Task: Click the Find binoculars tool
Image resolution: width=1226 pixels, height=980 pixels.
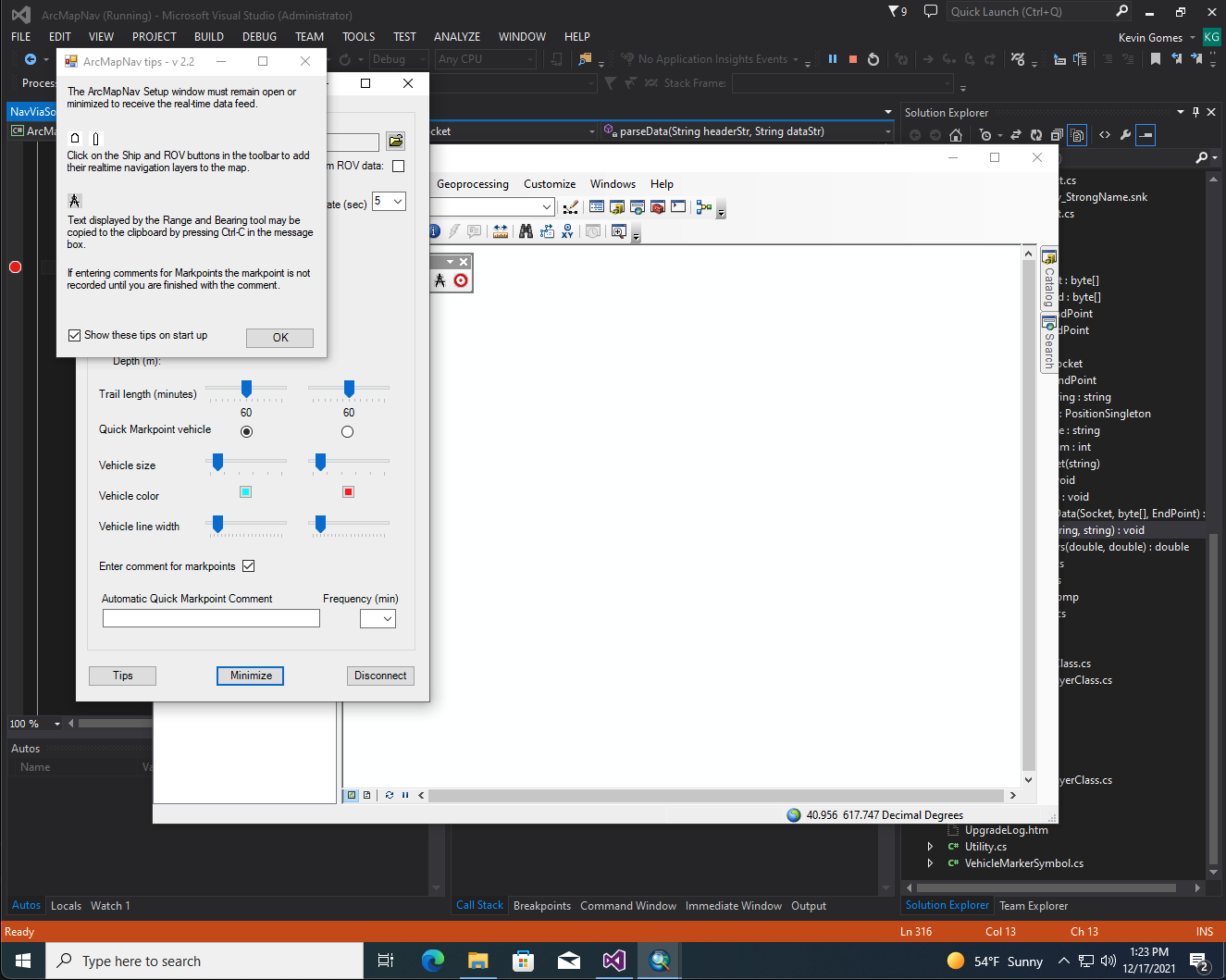Action: point(526,231)
